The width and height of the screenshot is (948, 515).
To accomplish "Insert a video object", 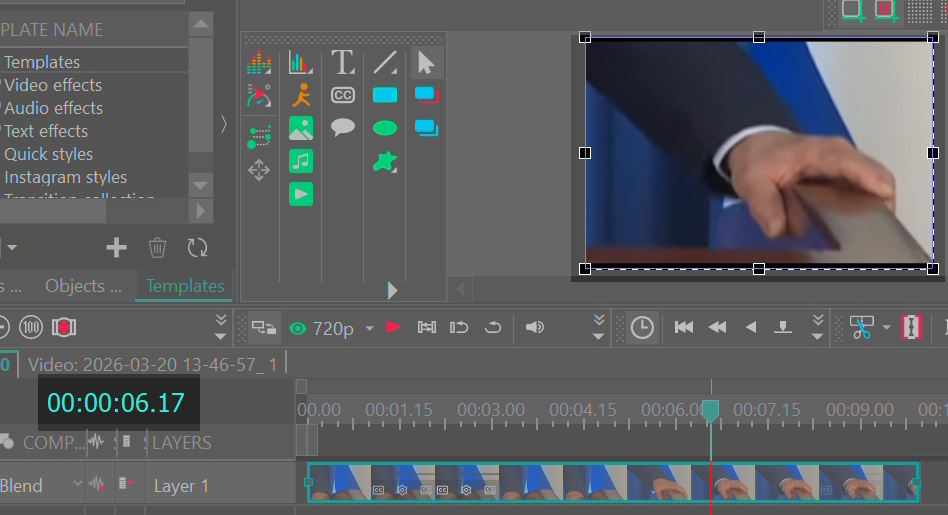I will 300,195.
